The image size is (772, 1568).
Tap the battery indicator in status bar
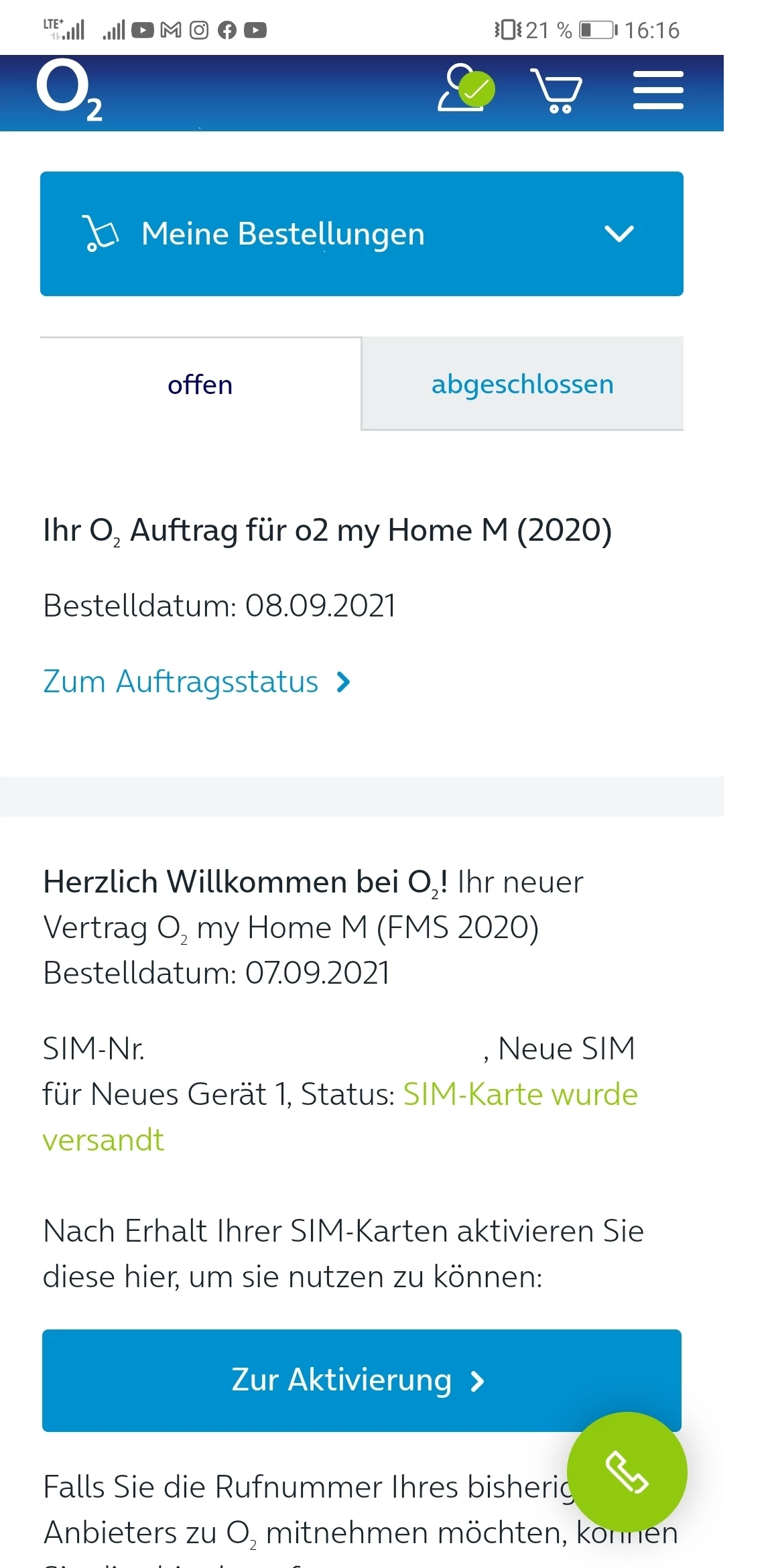(597, 30)
